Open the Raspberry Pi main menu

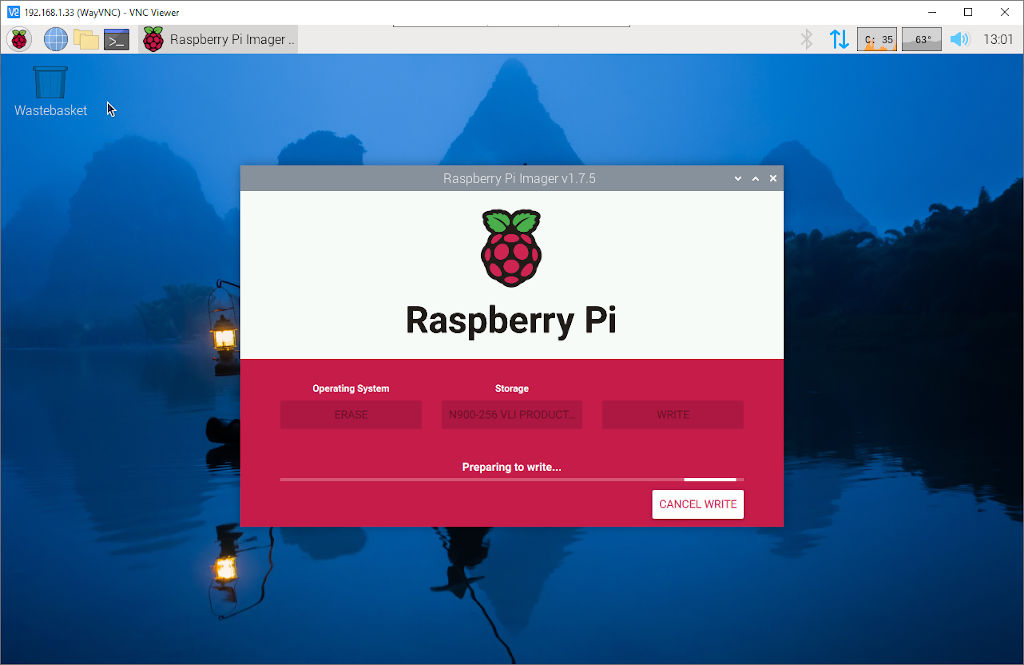click(x=20, y=39)
